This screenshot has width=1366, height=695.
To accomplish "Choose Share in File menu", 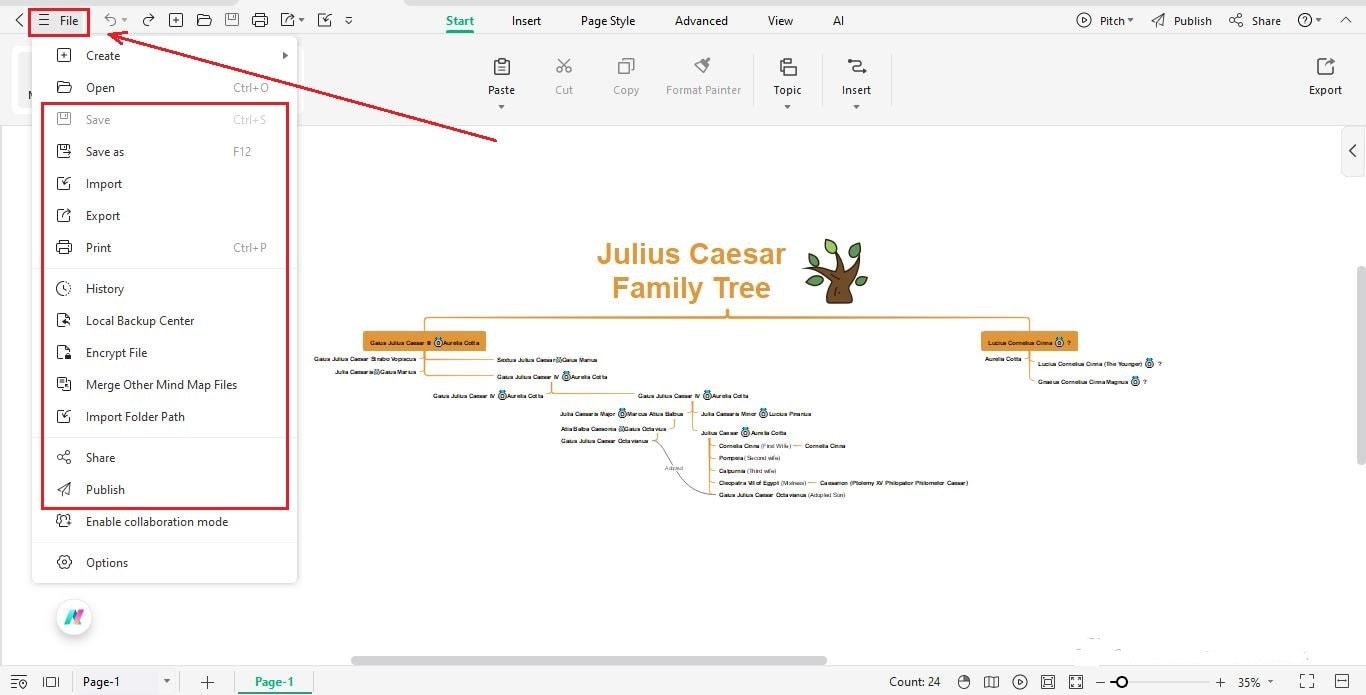I will pos(165,458).
